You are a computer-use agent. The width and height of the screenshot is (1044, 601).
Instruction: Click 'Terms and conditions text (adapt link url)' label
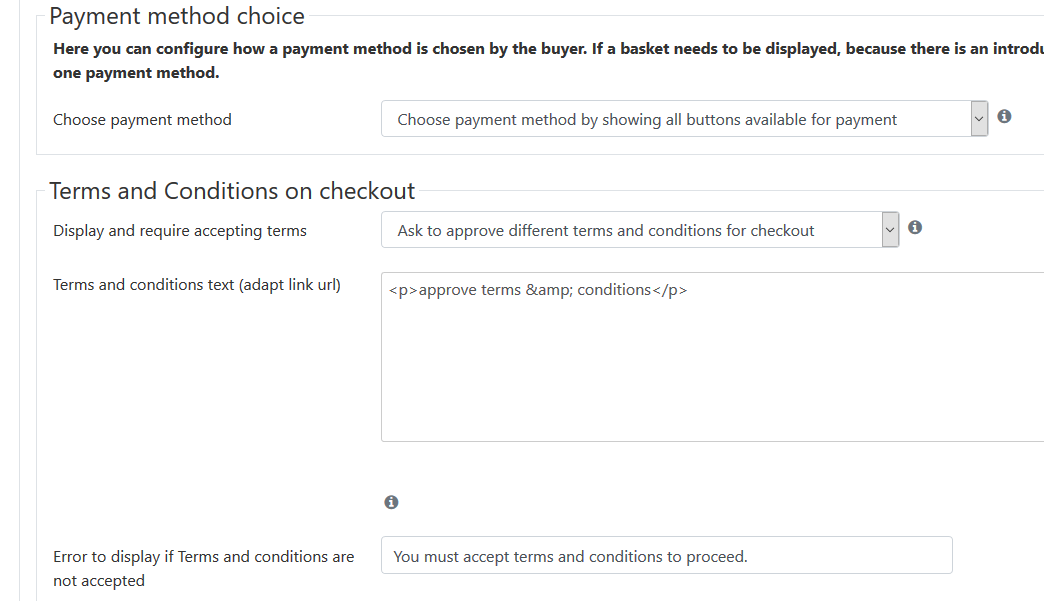197,285
